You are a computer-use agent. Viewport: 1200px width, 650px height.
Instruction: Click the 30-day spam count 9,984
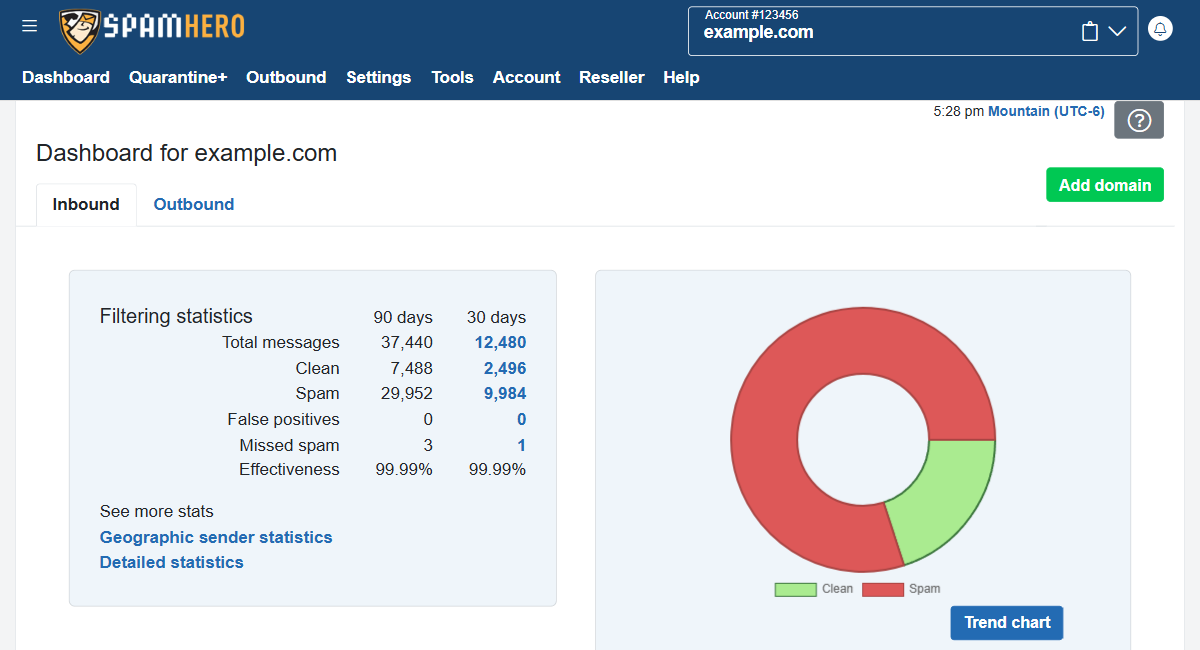[x=505, y=393]
